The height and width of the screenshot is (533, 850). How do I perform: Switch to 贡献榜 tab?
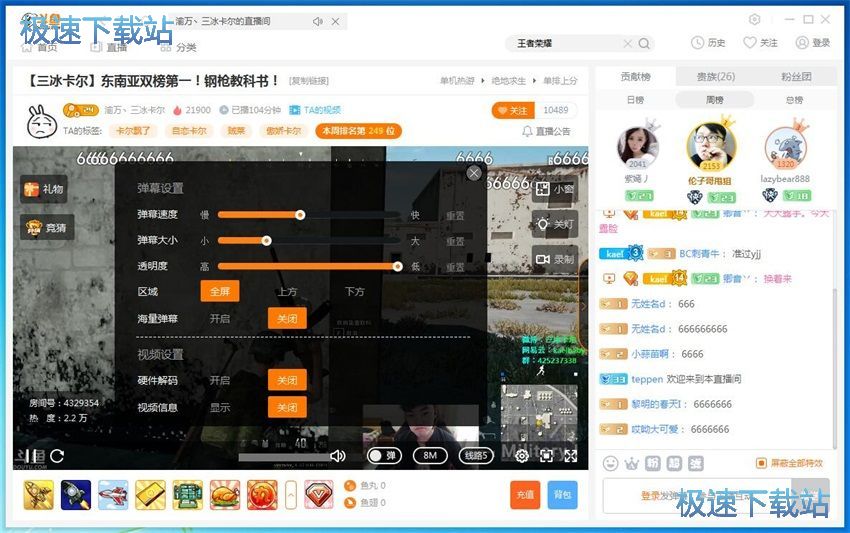pyautogui.click(x=635, y=77)
